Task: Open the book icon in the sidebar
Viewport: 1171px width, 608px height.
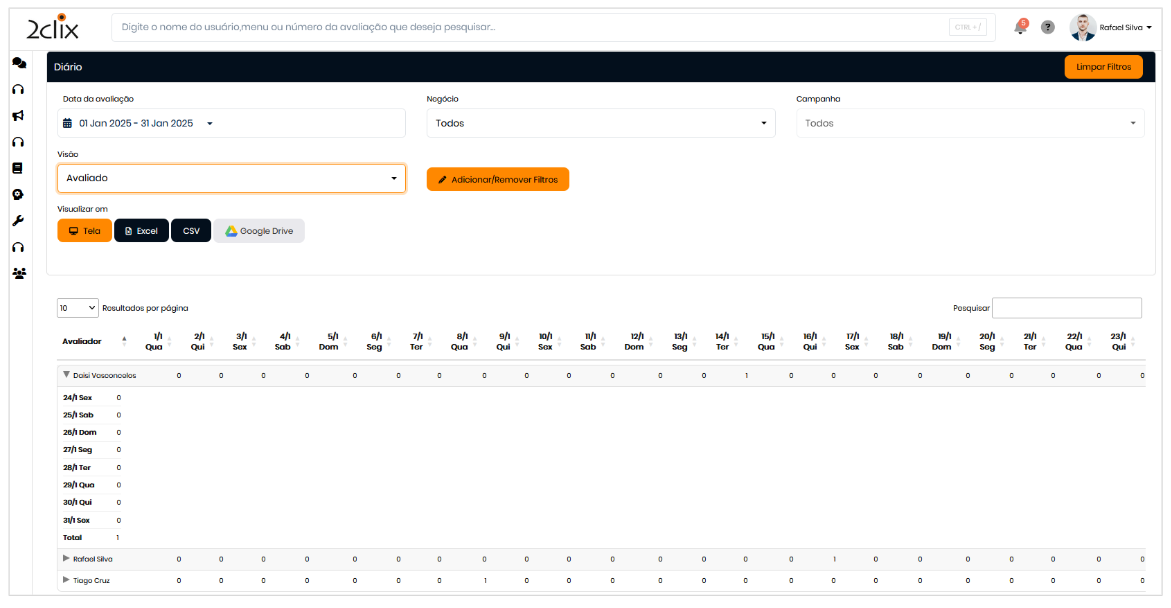Action: tap(18, 168)
